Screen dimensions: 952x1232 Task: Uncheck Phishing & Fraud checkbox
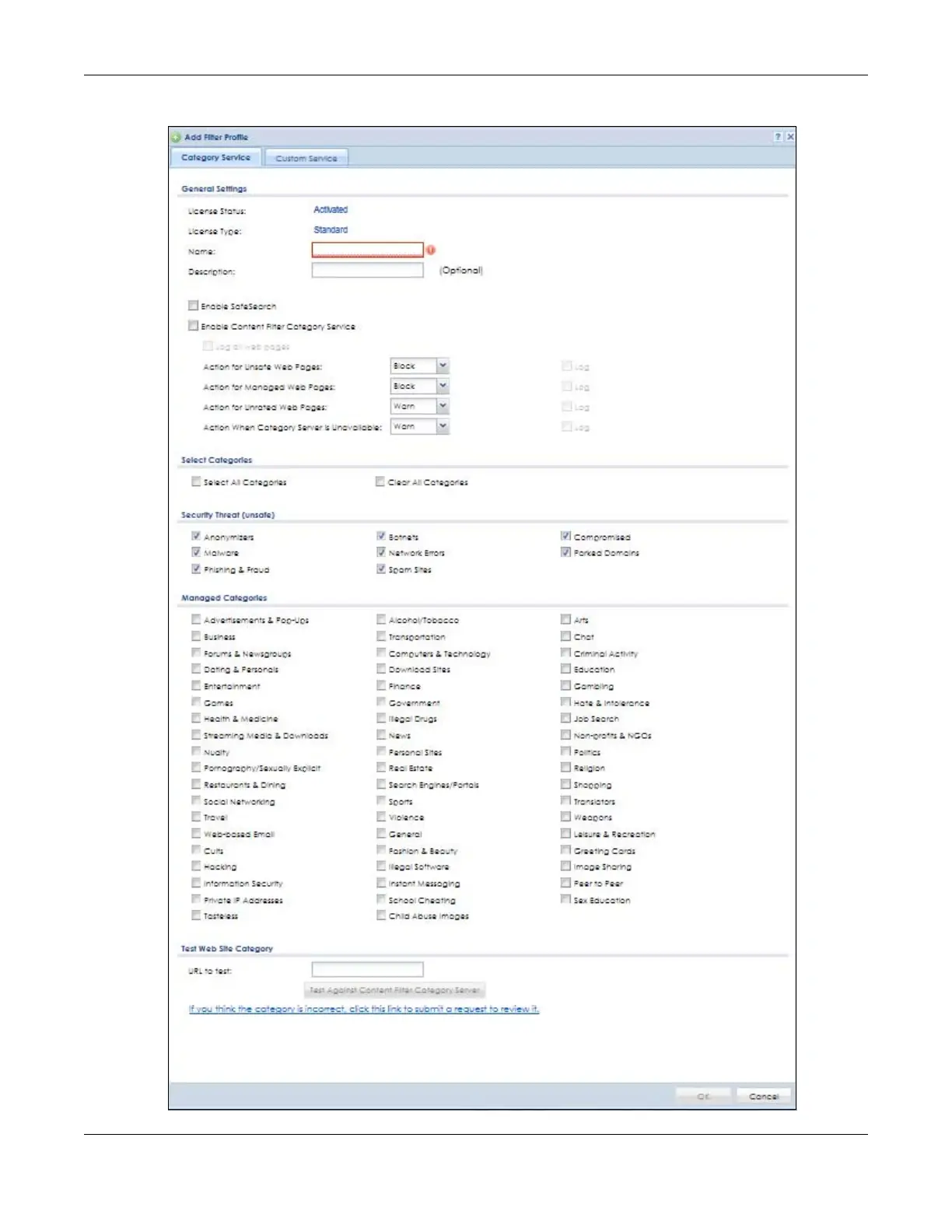point(196,569)
